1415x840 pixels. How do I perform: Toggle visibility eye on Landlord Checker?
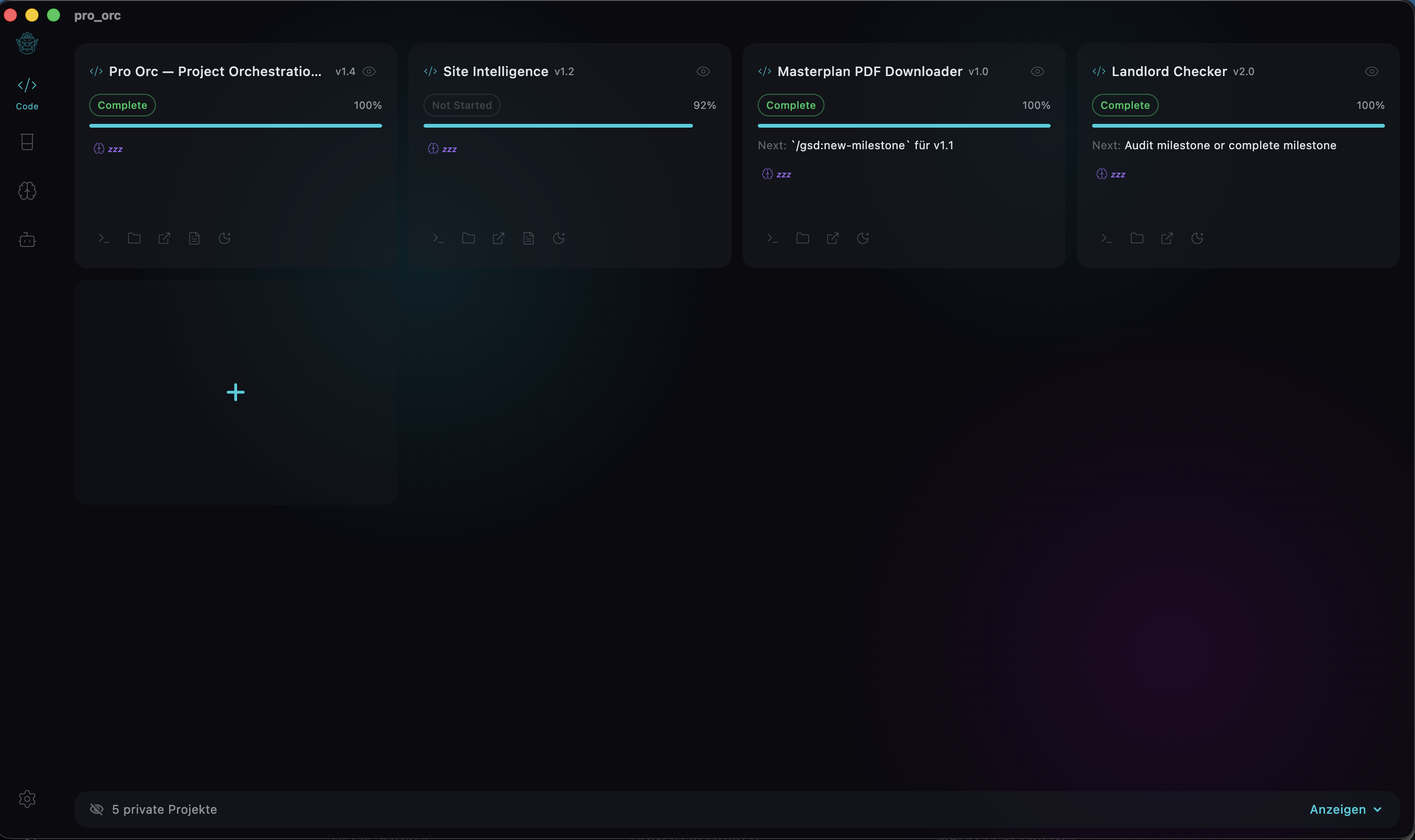coord(1371,71)
